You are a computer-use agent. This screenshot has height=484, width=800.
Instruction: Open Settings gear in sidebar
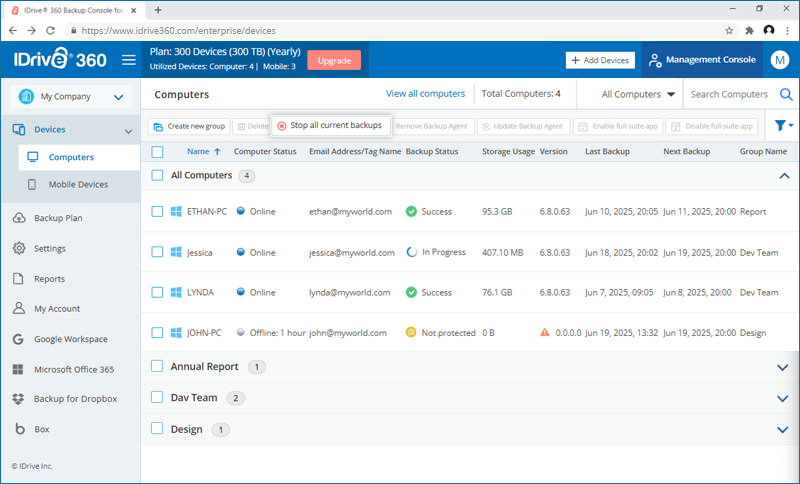pyautogui.click(x=49, y=248)
